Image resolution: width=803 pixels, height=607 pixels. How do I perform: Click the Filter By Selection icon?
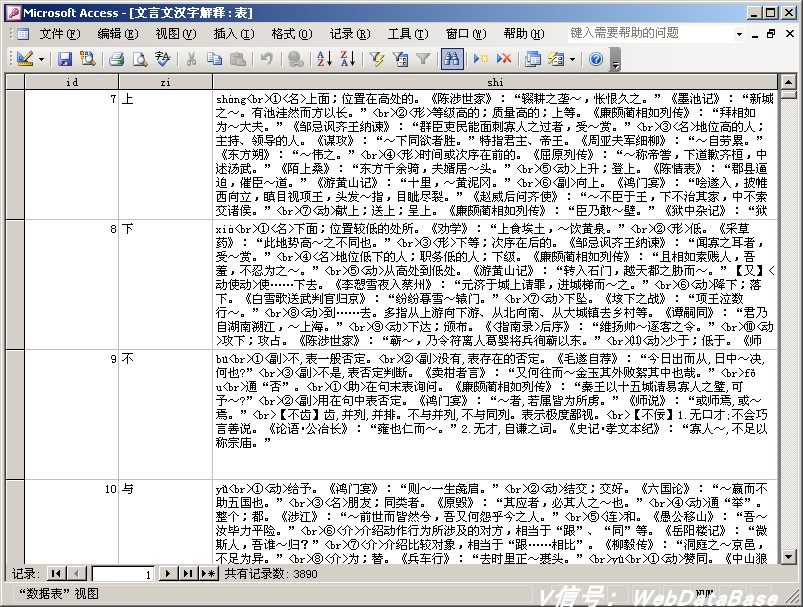[x=377, y=59]
